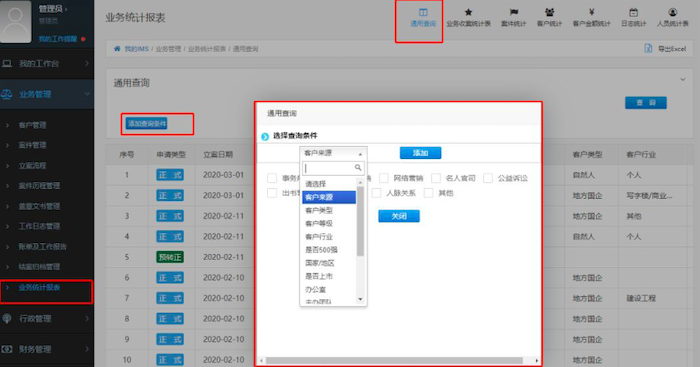This screenshot has width=700, height=367.
Task: Click the home icon in breadcrumb
Action: click(117, 48)
